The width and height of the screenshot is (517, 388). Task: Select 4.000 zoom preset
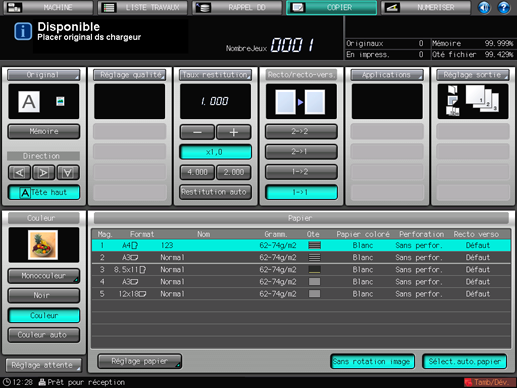click(x=197, y=172)
